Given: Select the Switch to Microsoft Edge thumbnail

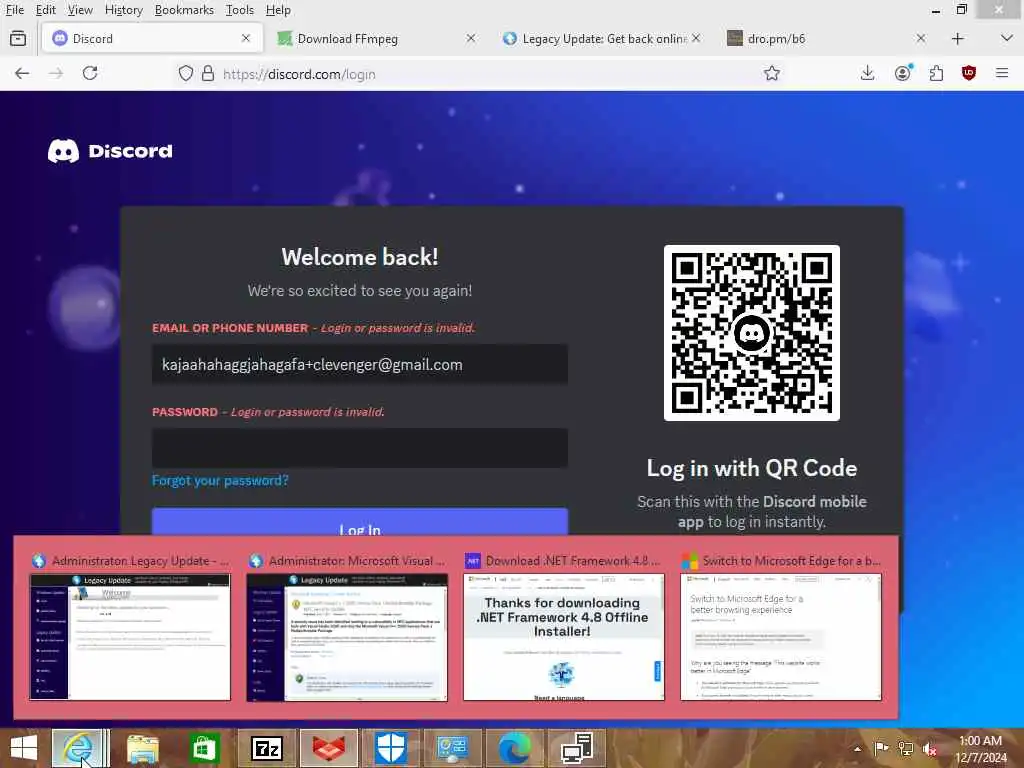Looking at the screenshot, I should pos(780,637).
